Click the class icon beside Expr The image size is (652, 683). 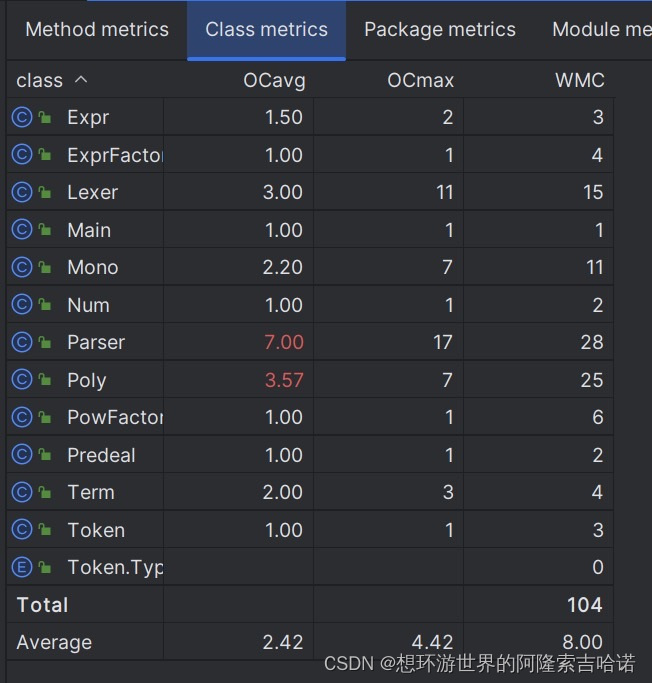(x=22, y=117)
